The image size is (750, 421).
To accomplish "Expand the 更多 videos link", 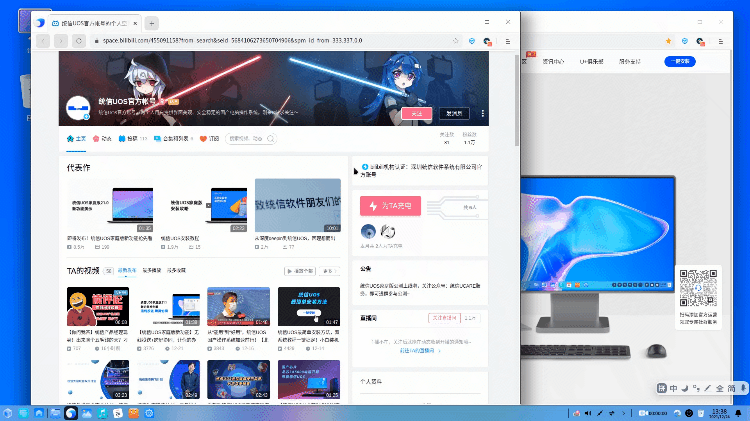I will [330, 271].
